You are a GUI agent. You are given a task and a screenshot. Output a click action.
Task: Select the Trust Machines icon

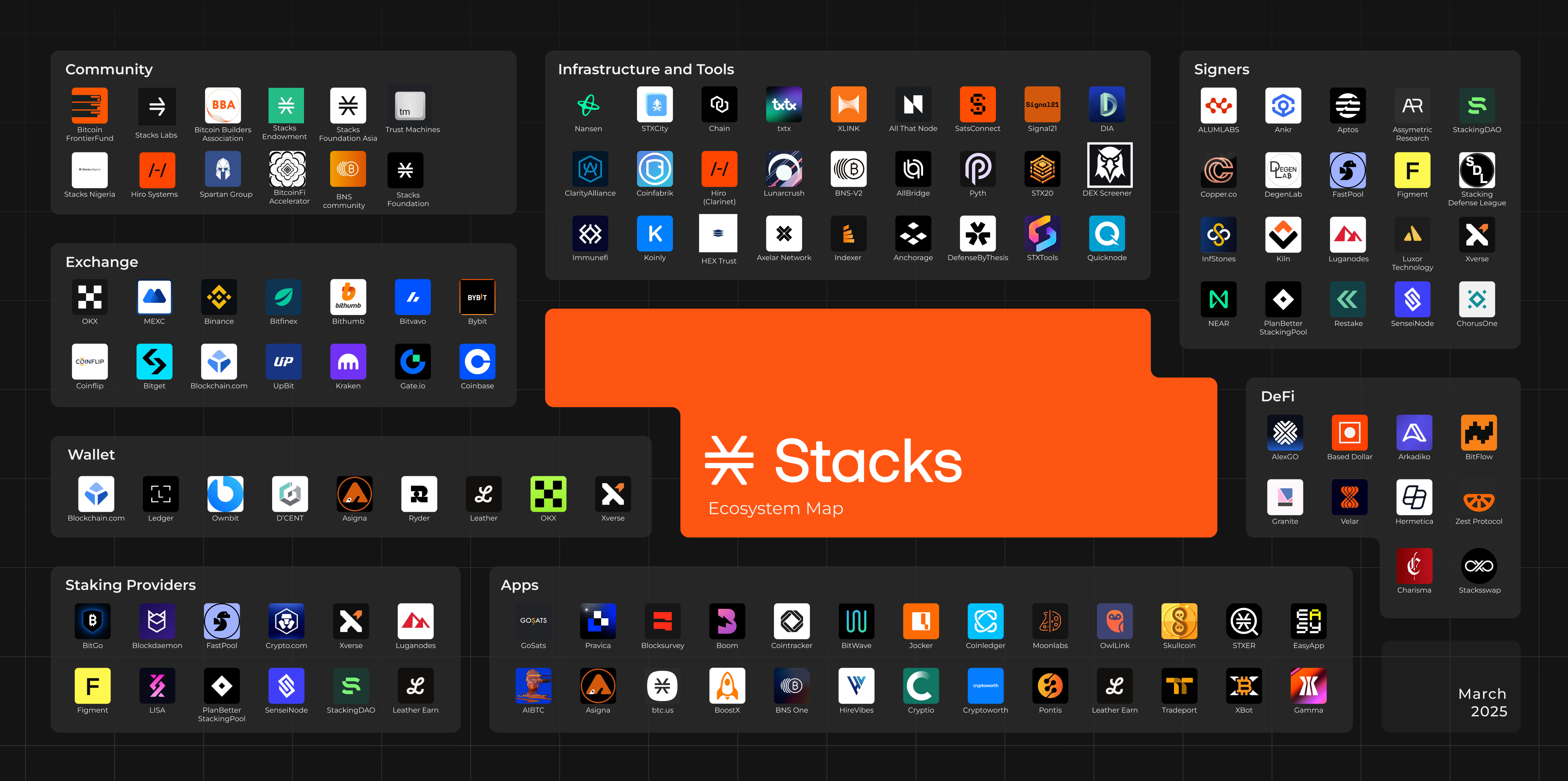(410, 106)
